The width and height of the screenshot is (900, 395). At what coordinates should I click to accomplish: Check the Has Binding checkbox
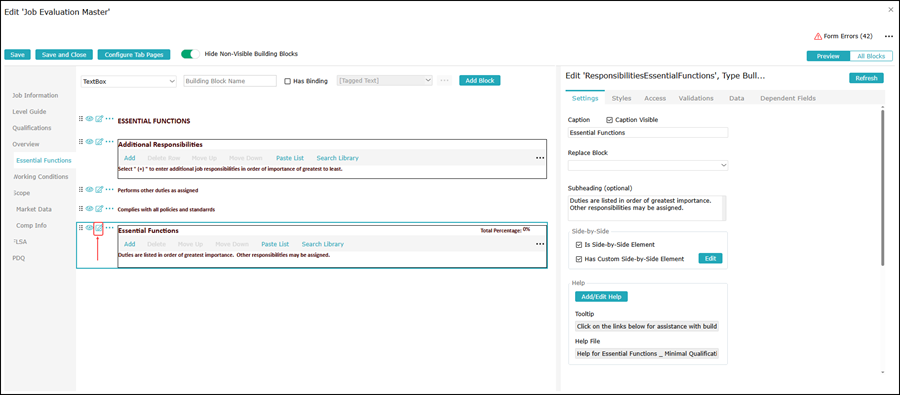click(x=288, y=82)
